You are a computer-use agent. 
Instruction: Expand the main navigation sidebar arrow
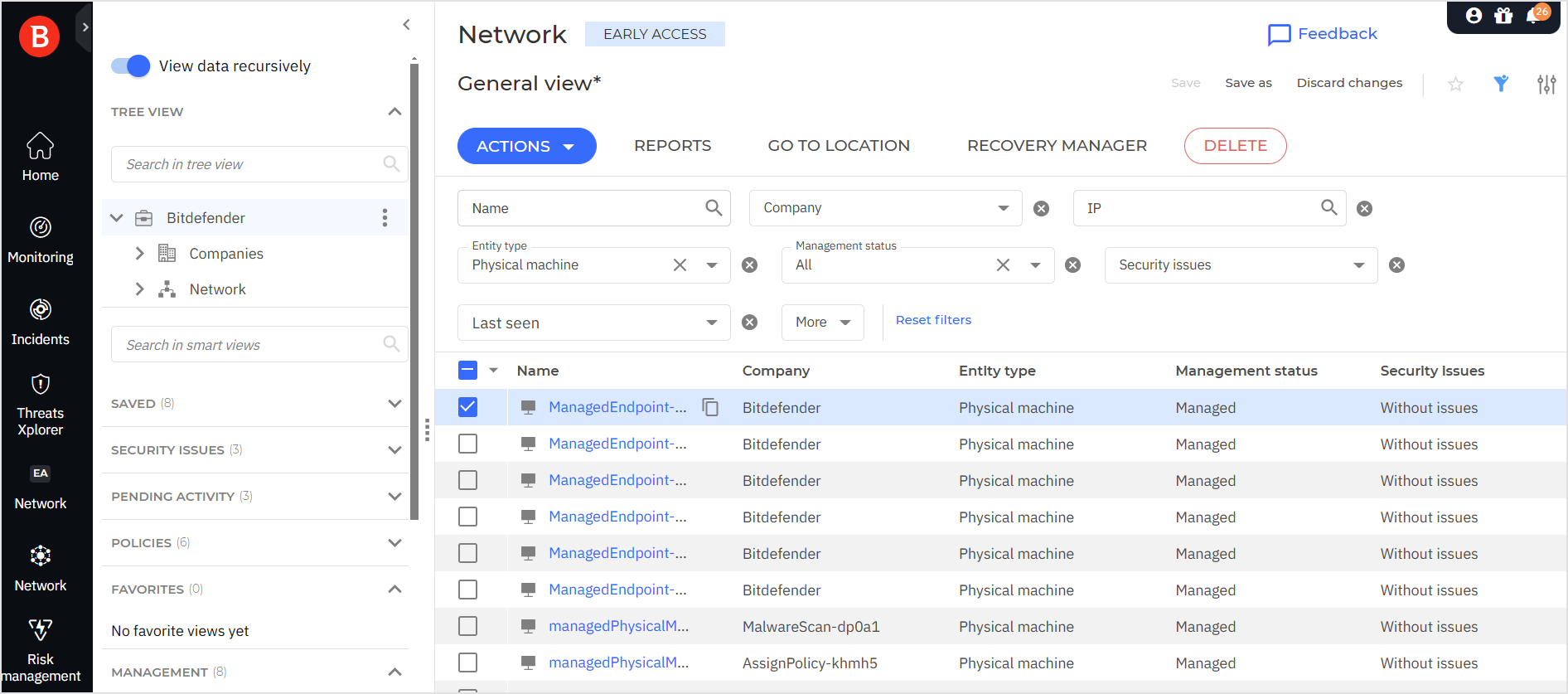pos(85,27)
